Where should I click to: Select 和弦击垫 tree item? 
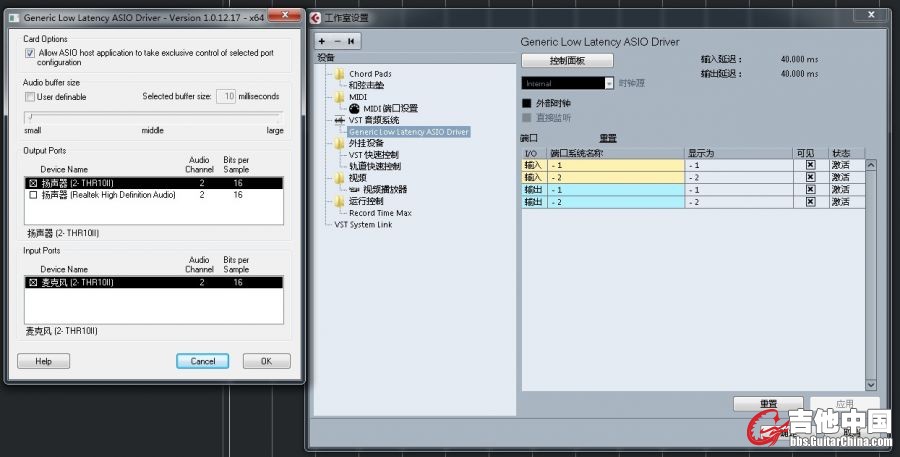[366, 85]
